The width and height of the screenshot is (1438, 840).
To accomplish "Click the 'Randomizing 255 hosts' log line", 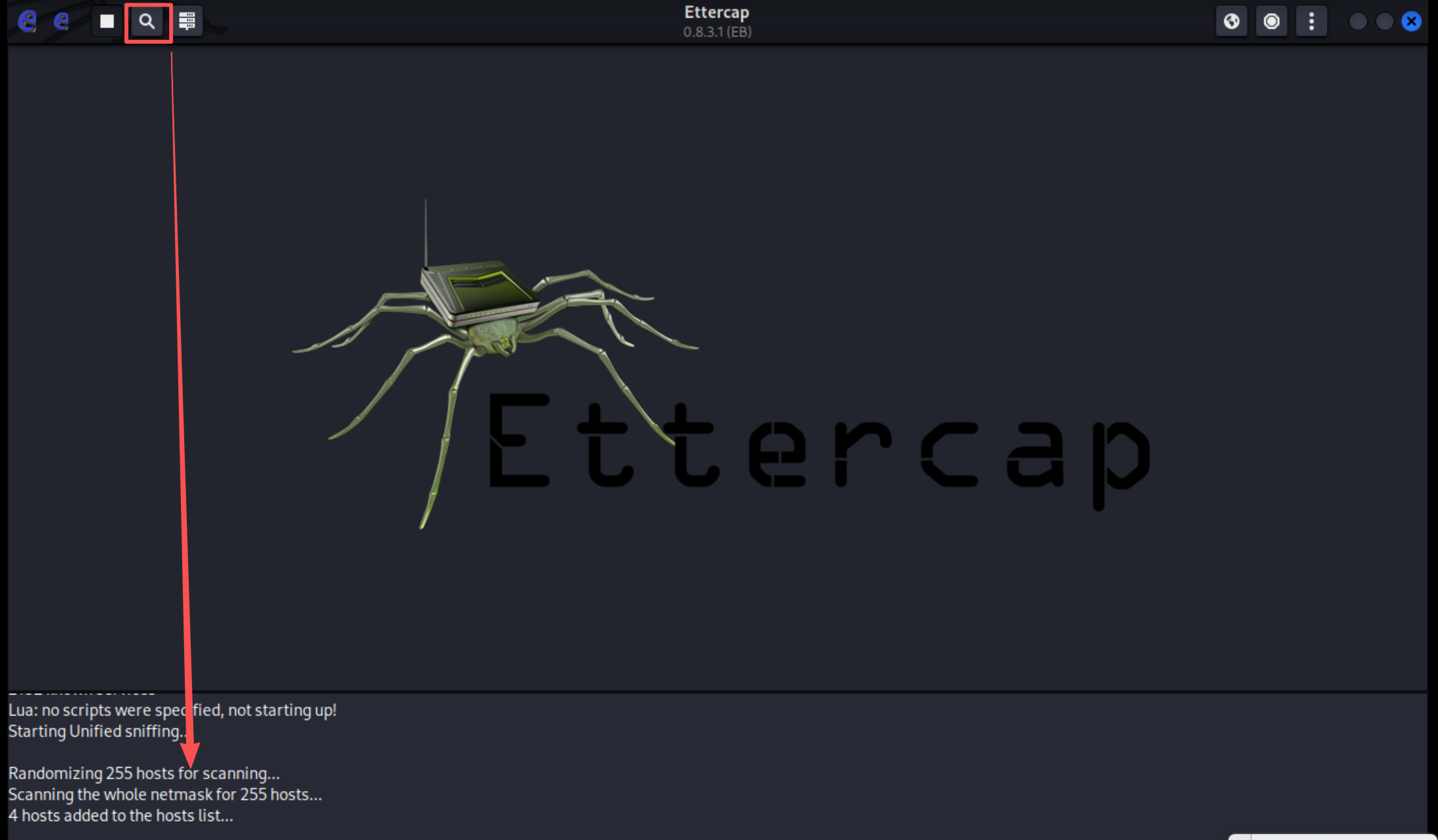I will (144, 773).
